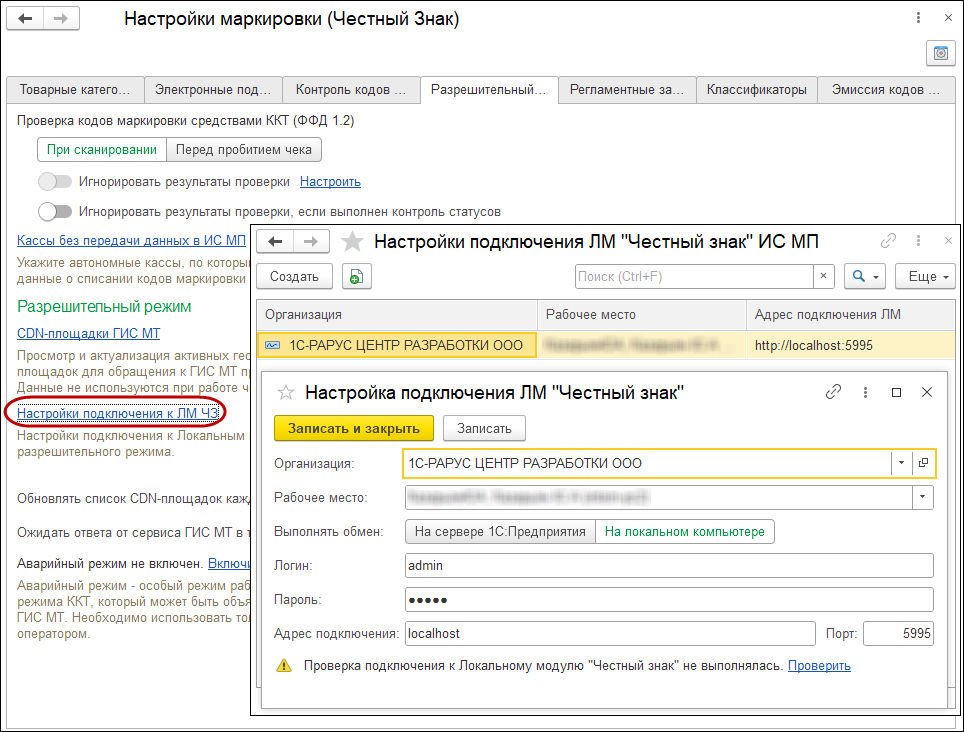This screenshot has height=732, width=964.
Task: Toggle Игнорировать результаты проверки switch
Action: [55, 181]
